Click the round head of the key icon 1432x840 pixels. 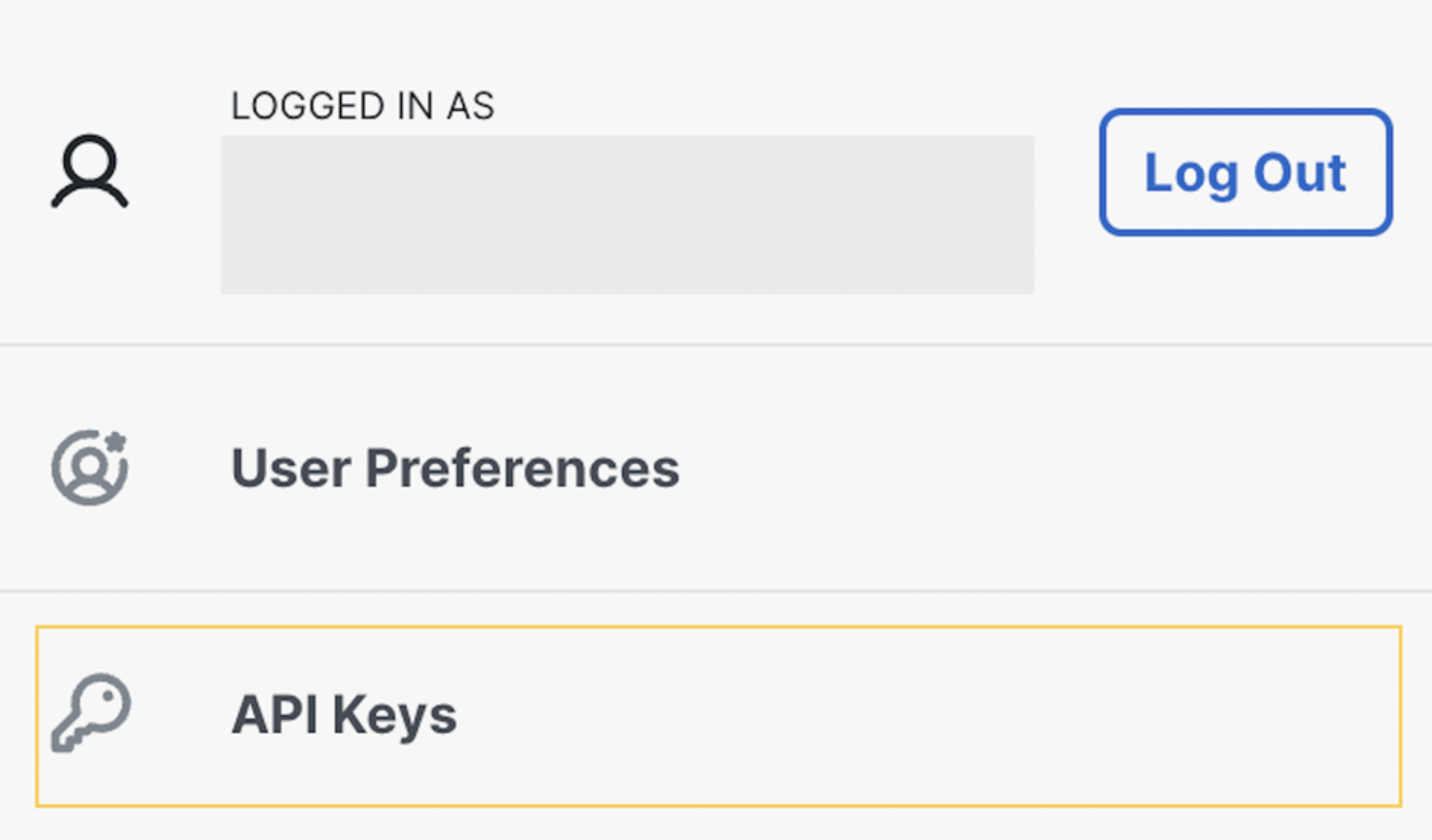pos(105,702)
